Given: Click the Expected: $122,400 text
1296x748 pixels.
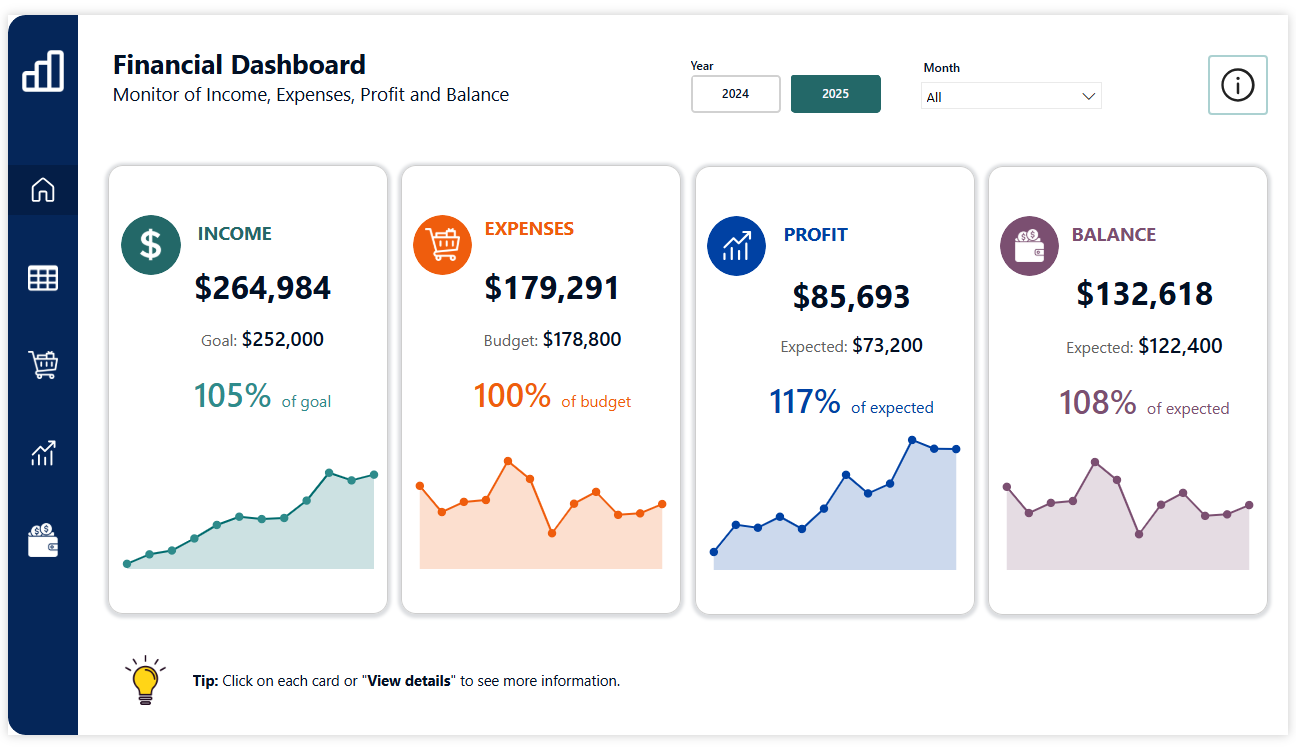Looking at the screenshot, I should pos(1144,347).
